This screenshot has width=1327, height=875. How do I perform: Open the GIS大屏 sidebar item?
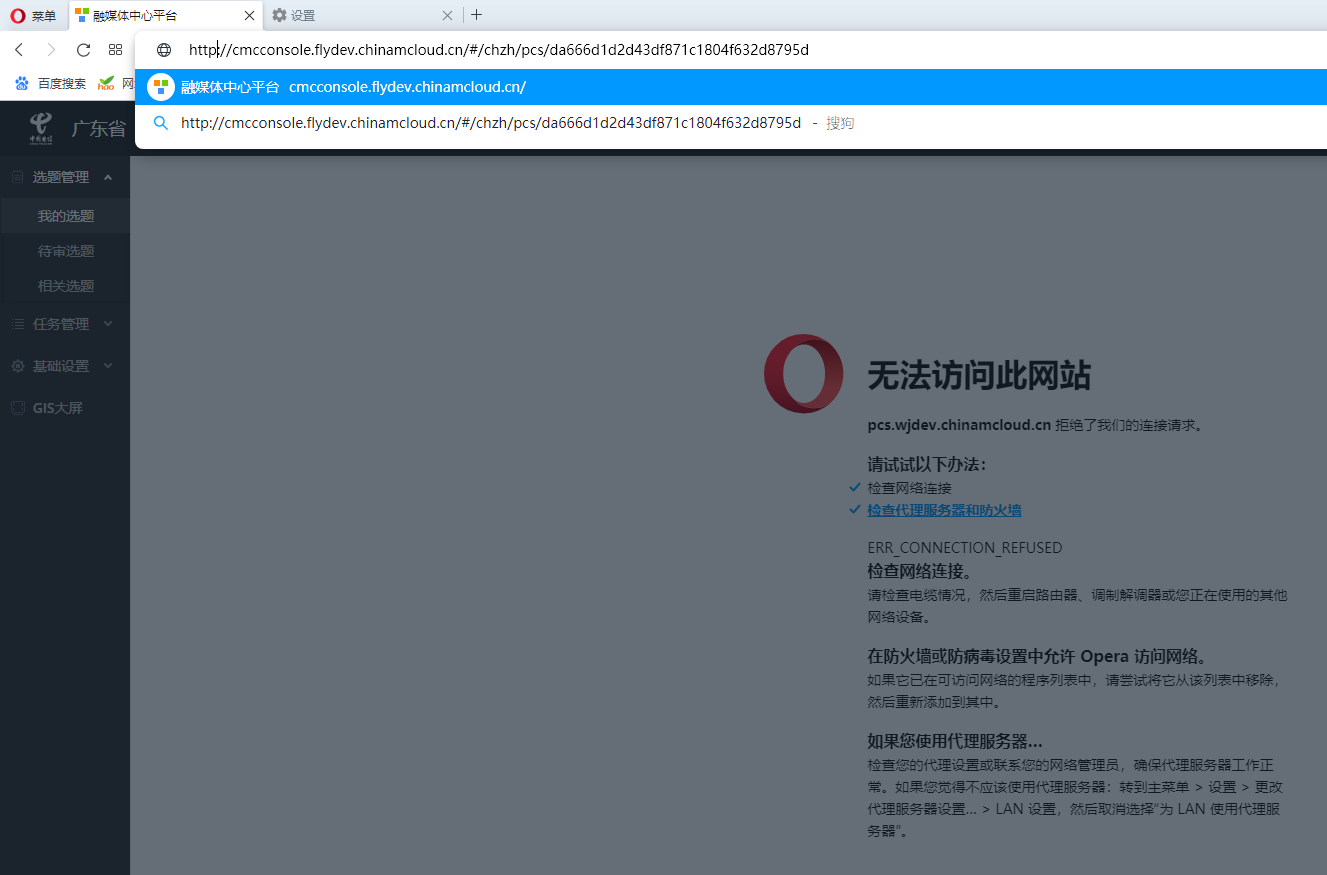(57, 408)
